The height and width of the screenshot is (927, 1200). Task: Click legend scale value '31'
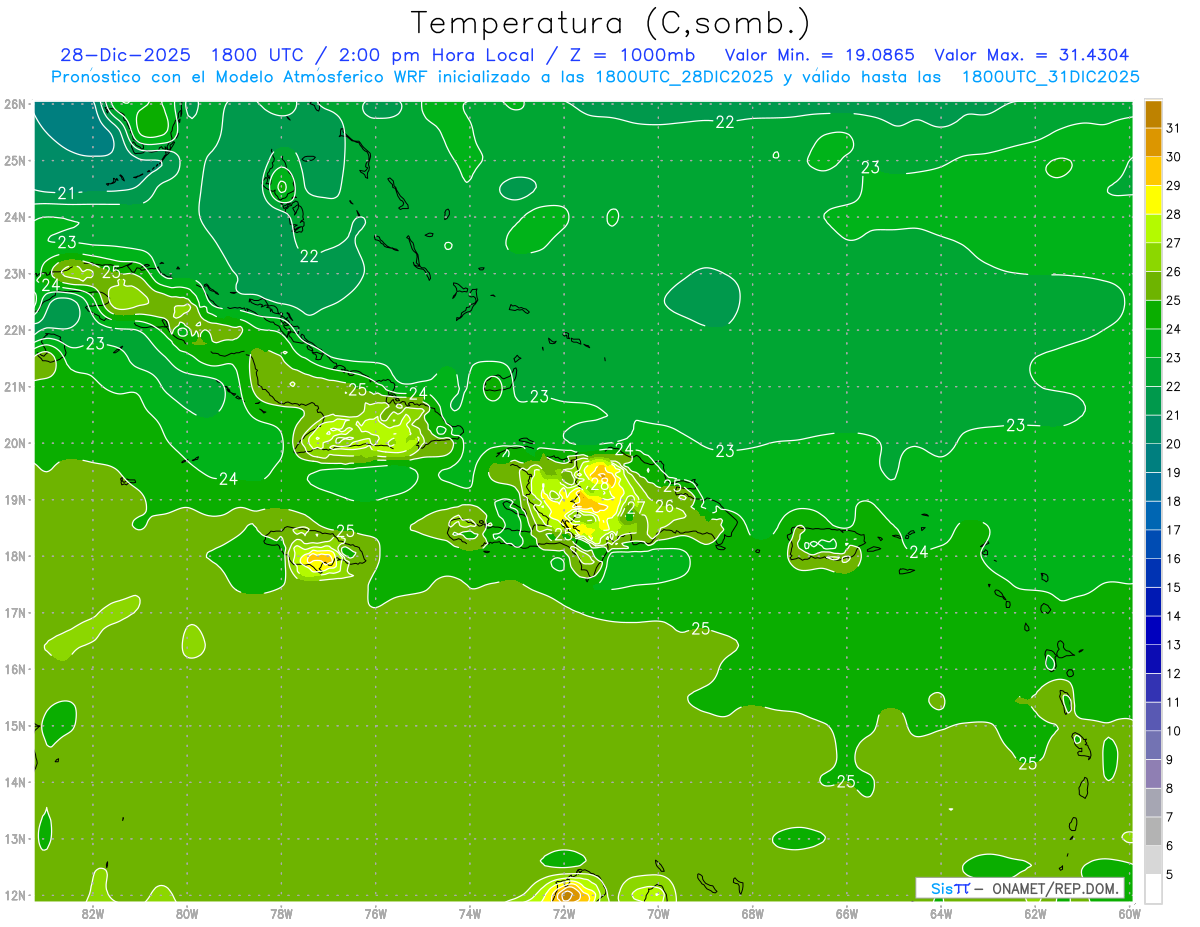point(1173,128)
